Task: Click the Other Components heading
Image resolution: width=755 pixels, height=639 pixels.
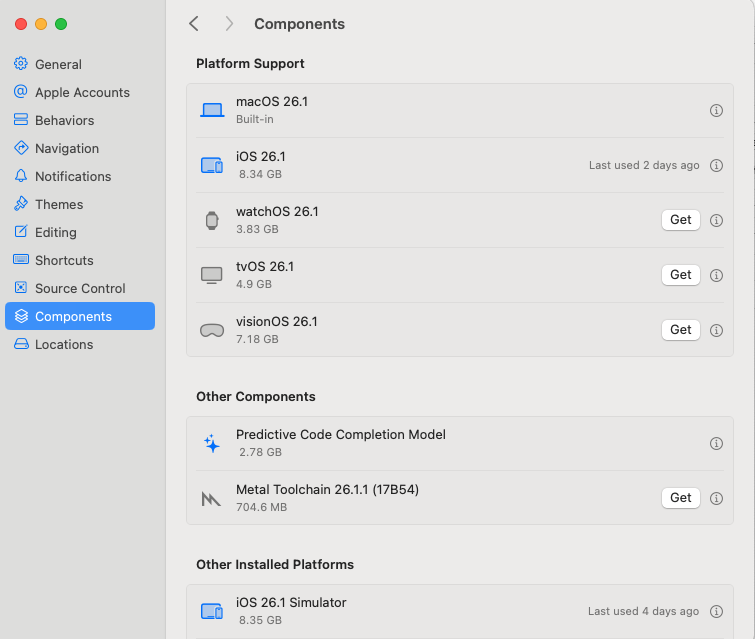Action: point(256,396)
